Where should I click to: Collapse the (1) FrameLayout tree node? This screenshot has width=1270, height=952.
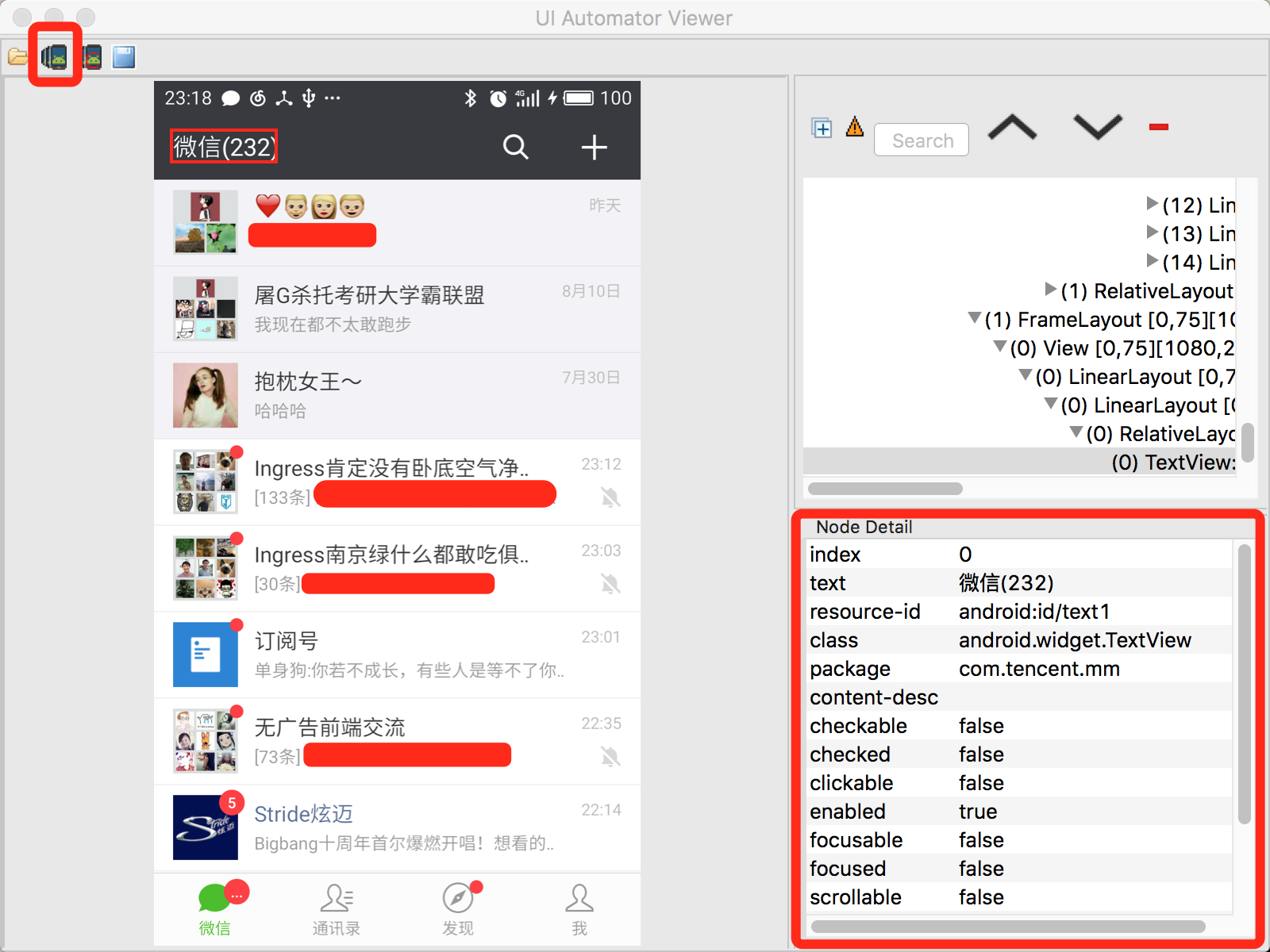coord(974,318)
